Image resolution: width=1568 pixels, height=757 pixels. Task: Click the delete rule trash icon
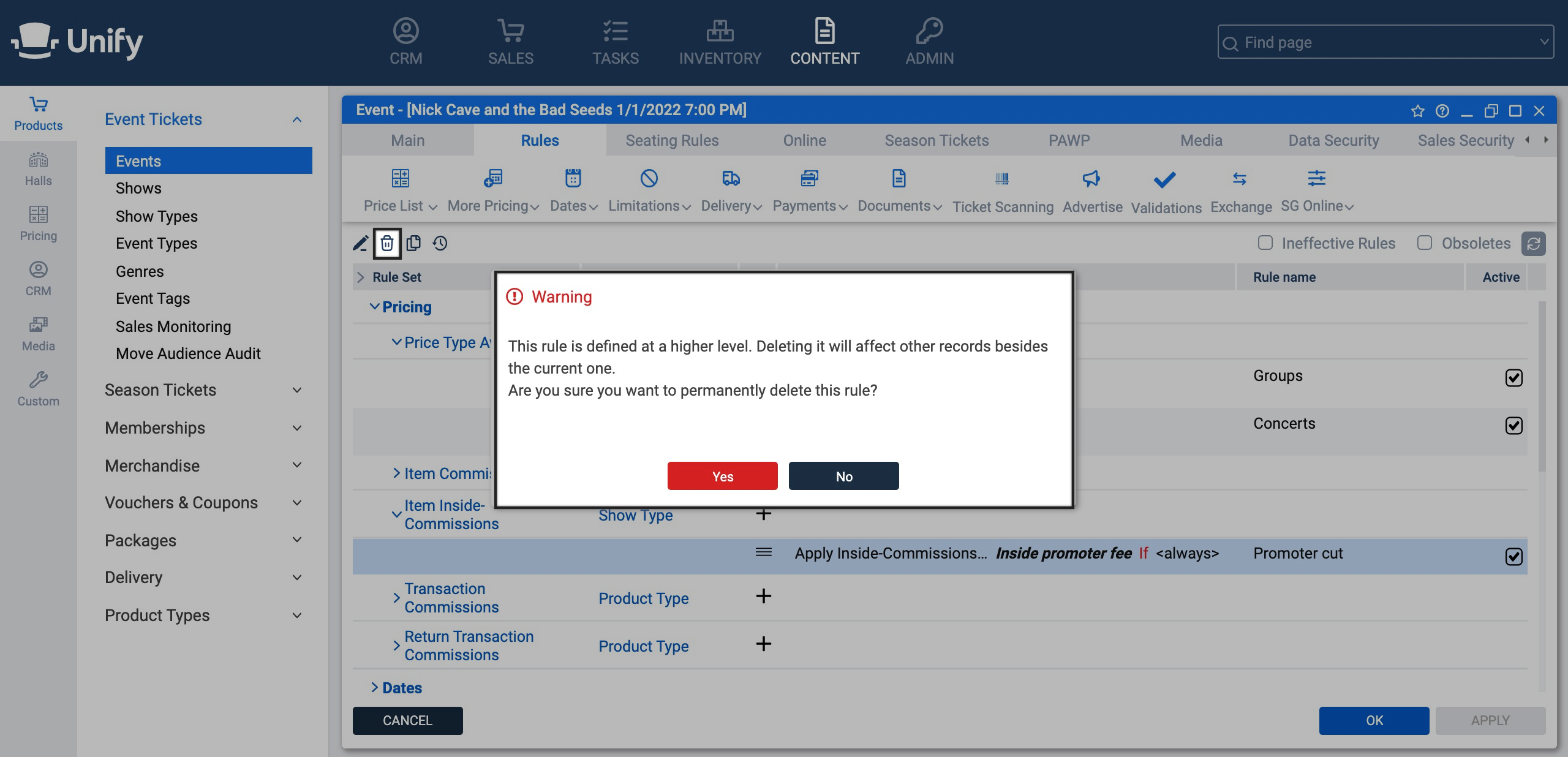pyautogui.click(x=386, y=243)
